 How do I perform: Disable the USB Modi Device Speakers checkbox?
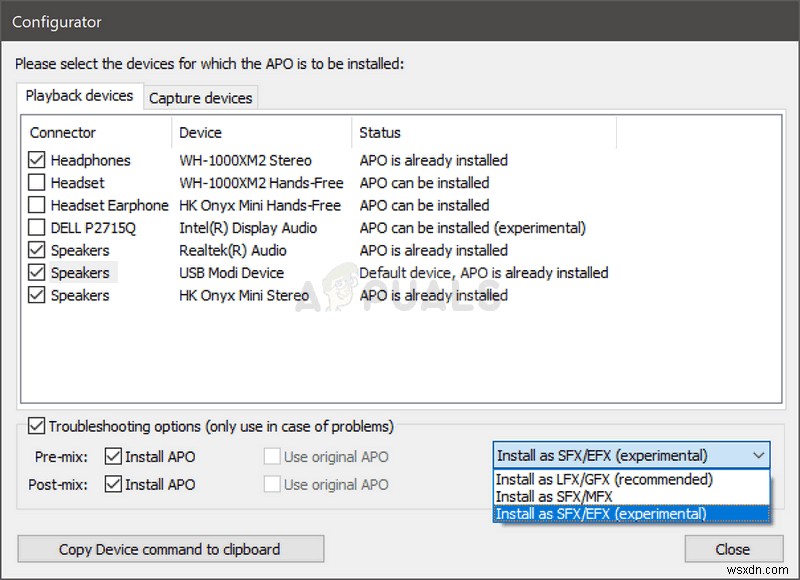coord(37,272)
